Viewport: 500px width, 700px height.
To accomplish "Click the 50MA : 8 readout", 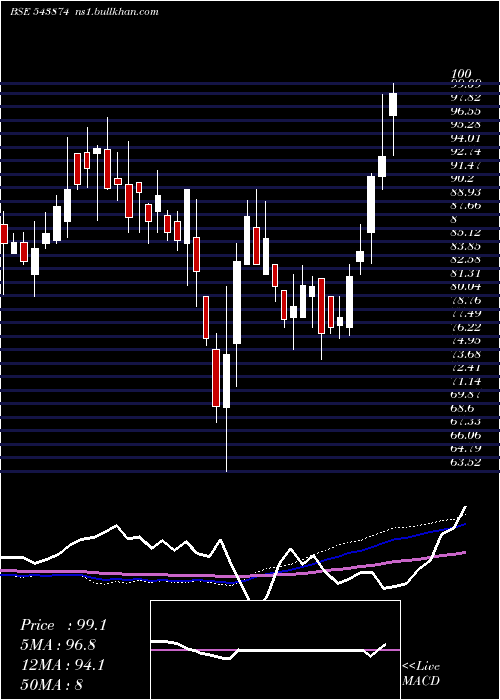I will (x=51, y=684).
